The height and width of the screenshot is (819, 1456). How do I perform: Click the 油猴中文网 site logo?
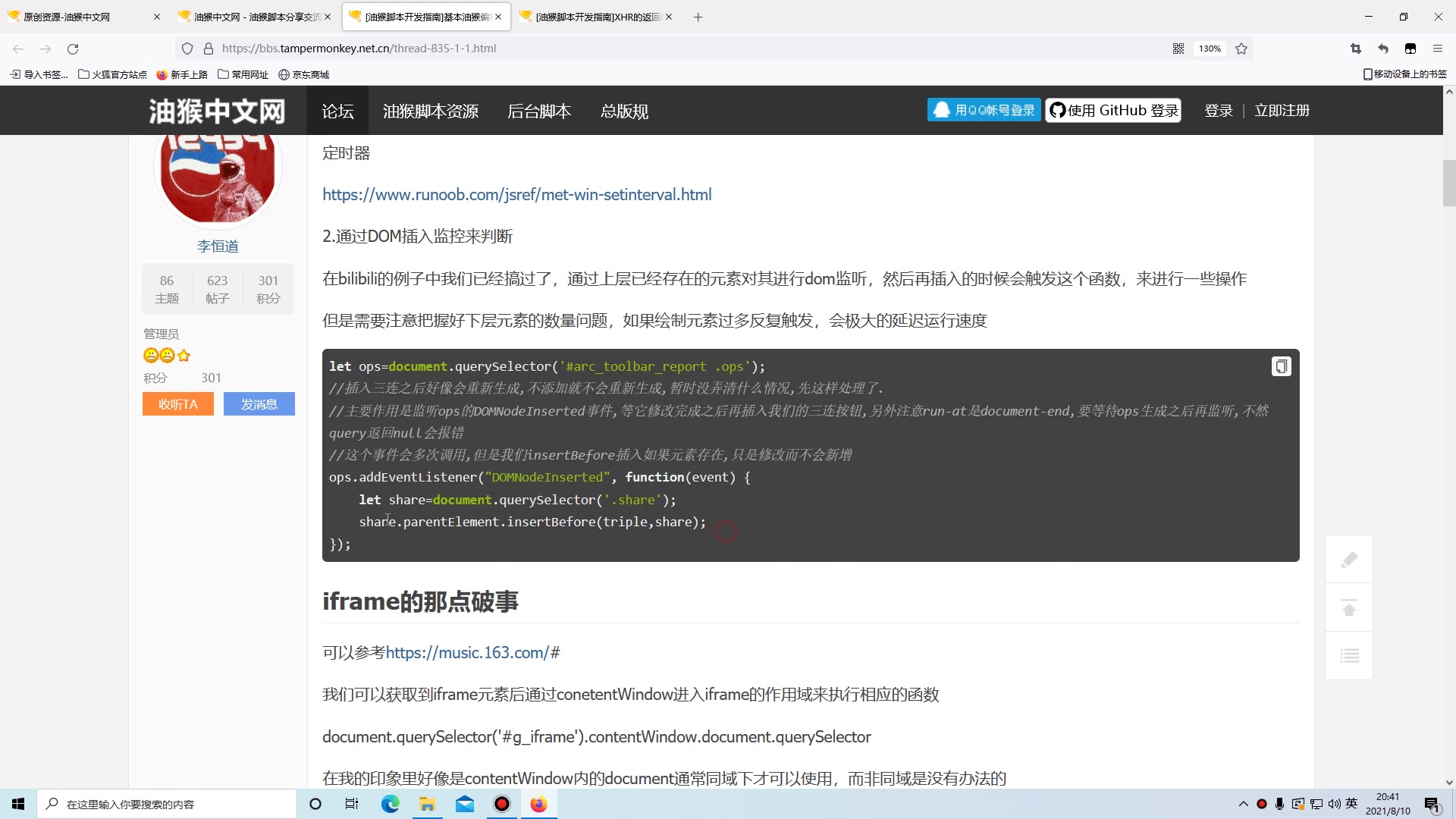pos(217,111)
